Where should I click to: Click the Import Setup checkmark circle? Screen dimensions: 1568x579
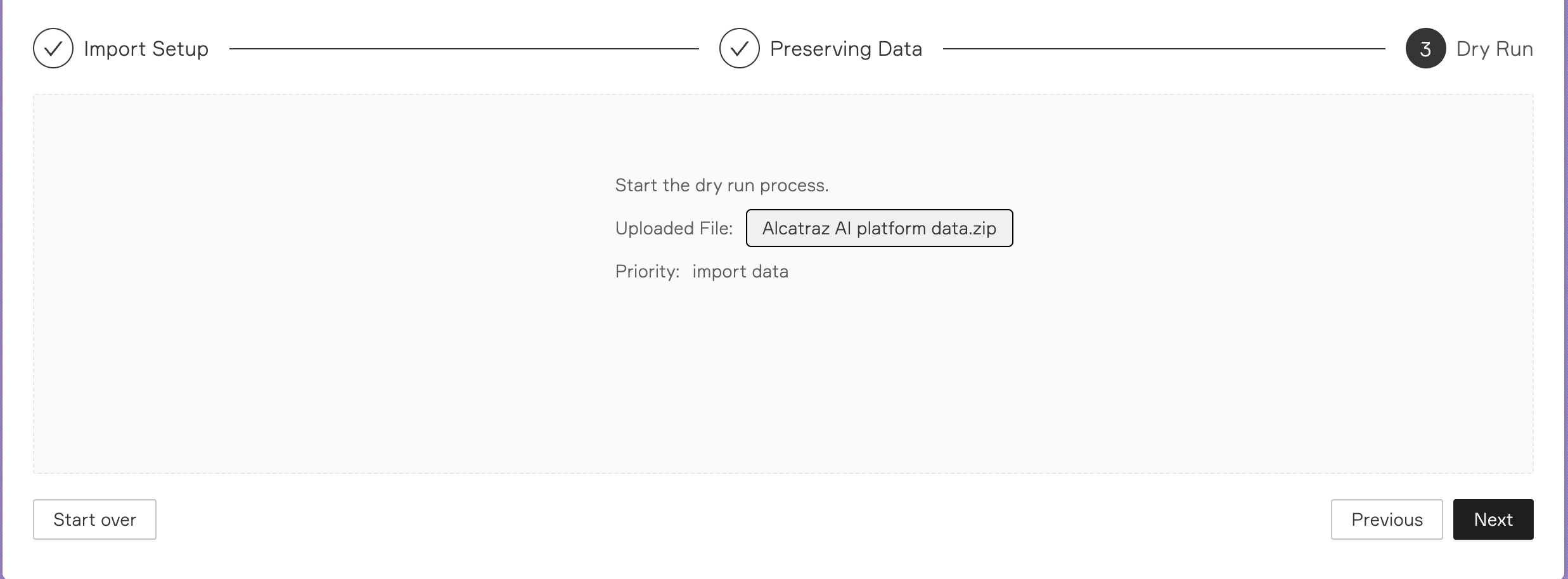(x=53, y=48)
